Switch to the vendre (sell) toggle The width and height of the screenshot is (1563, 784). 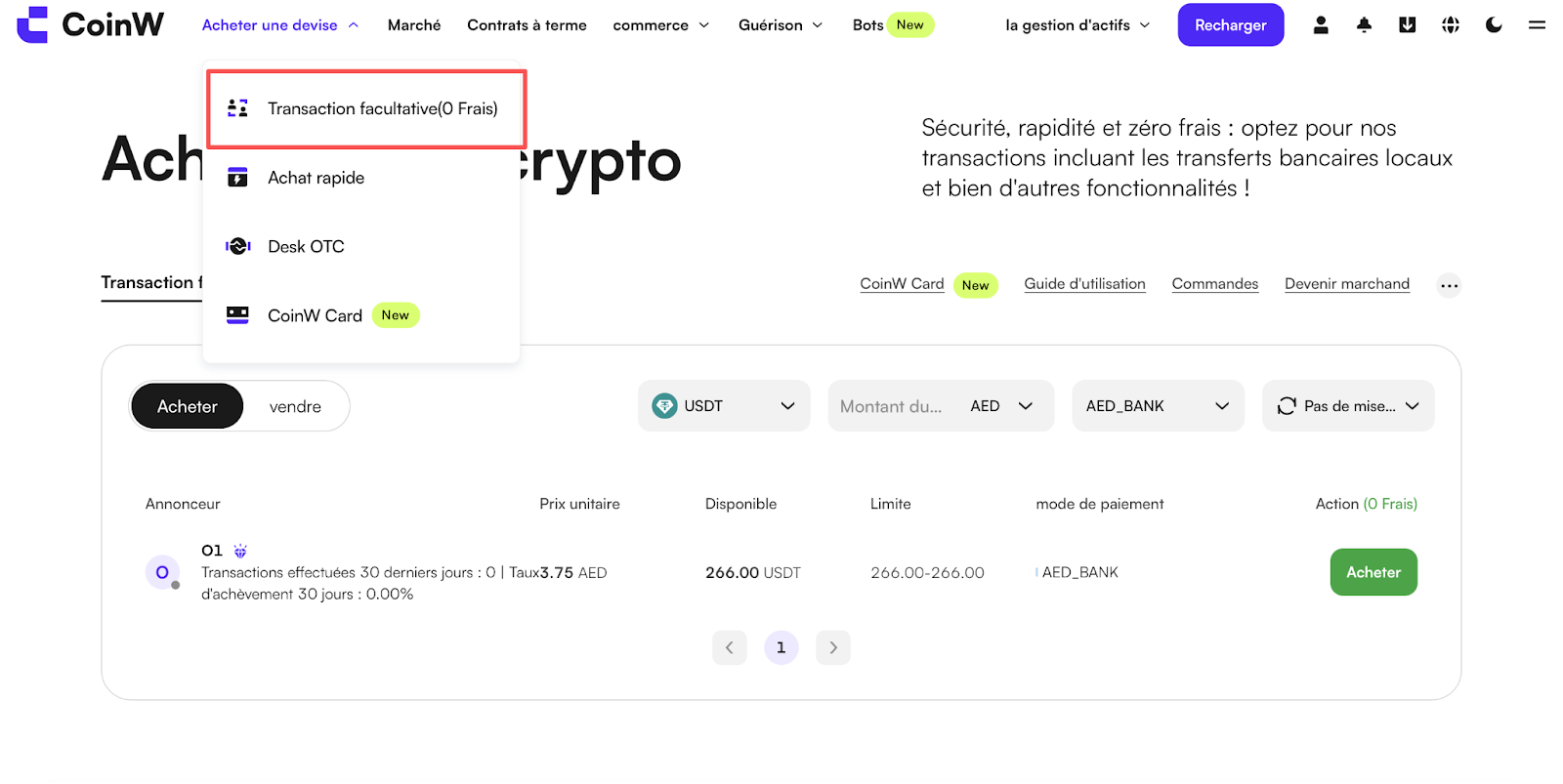click(295, 406)
